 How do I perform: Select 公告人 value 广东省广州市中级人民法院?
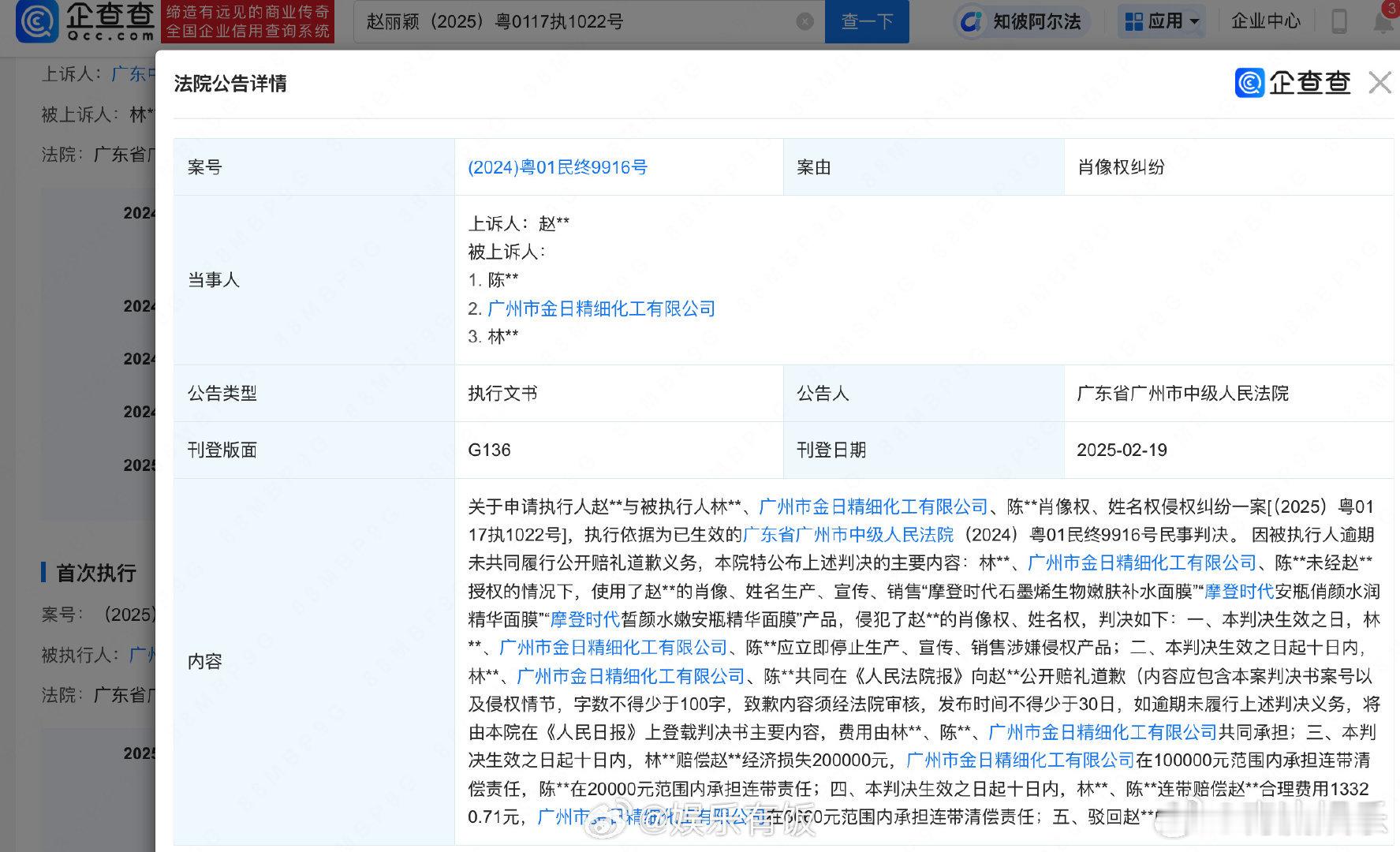(1182, 394)
